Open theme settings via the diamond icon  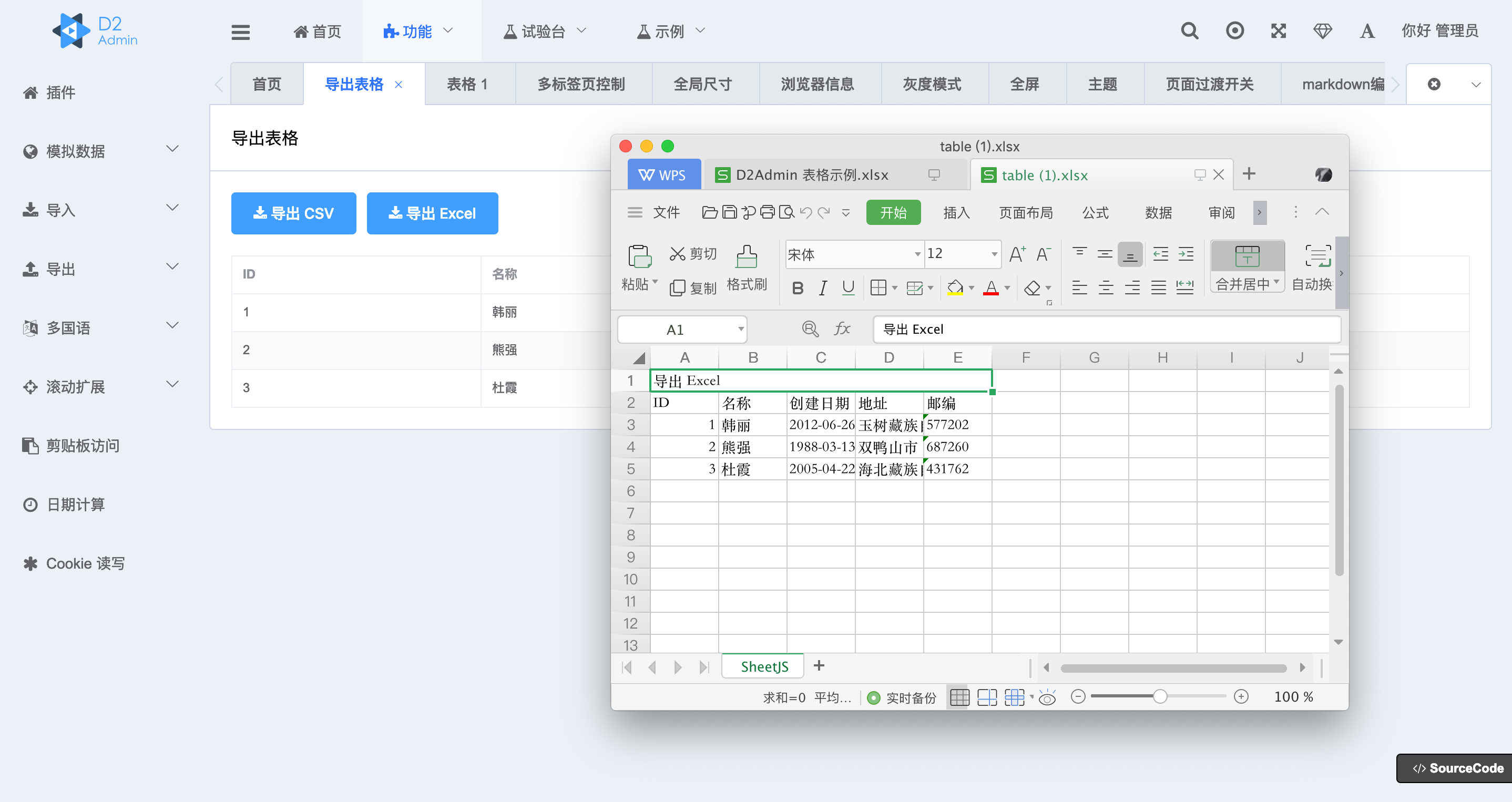1323,30
